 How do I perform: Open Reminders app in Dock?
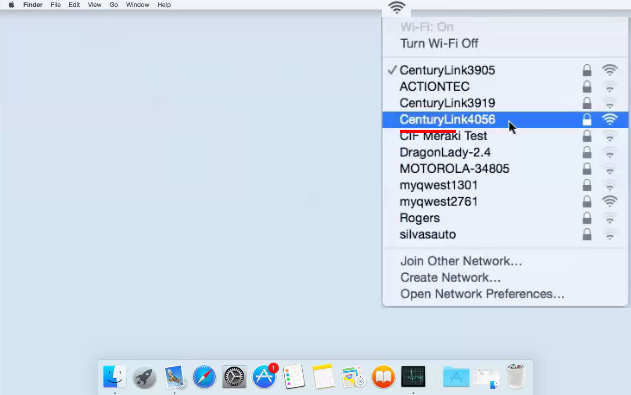(x=294, y=377)
